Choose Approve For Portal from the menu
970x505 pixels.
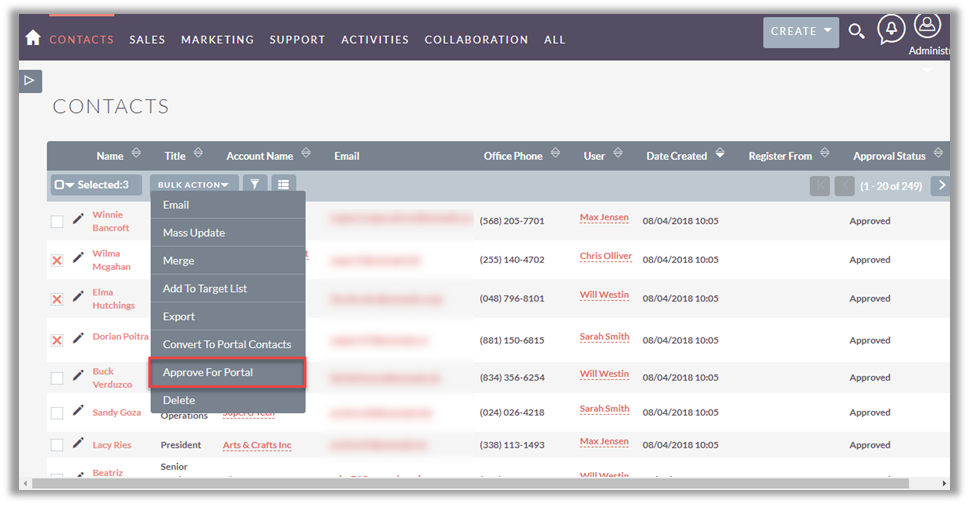pos(226,372)
